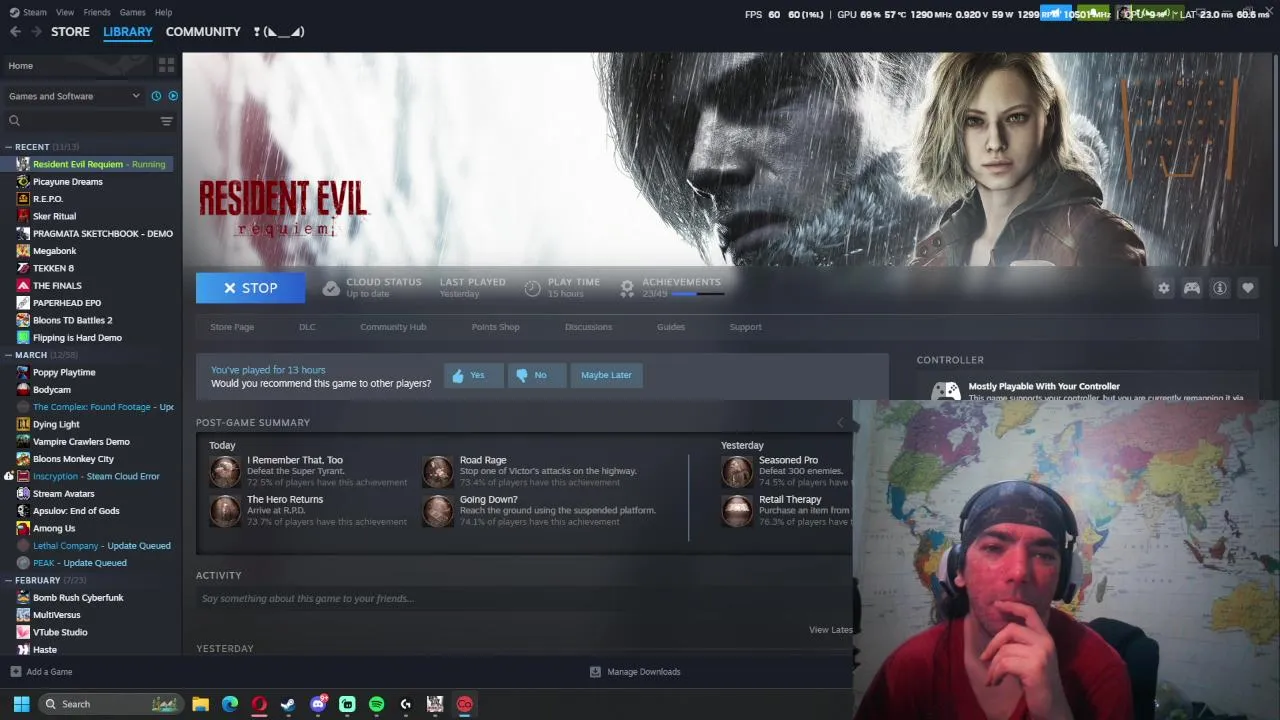Open the View menu
The height and width of the screenshot is (720, 1280).
click(65, 12)
